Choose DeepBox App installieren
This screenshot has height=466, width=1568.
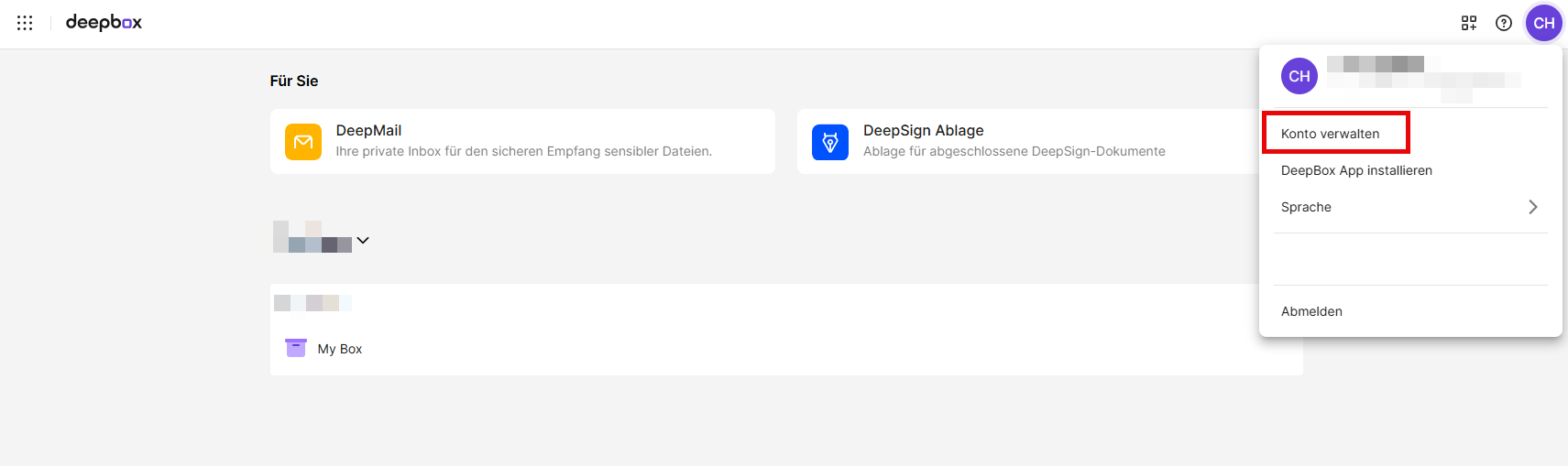point(1356,170)
